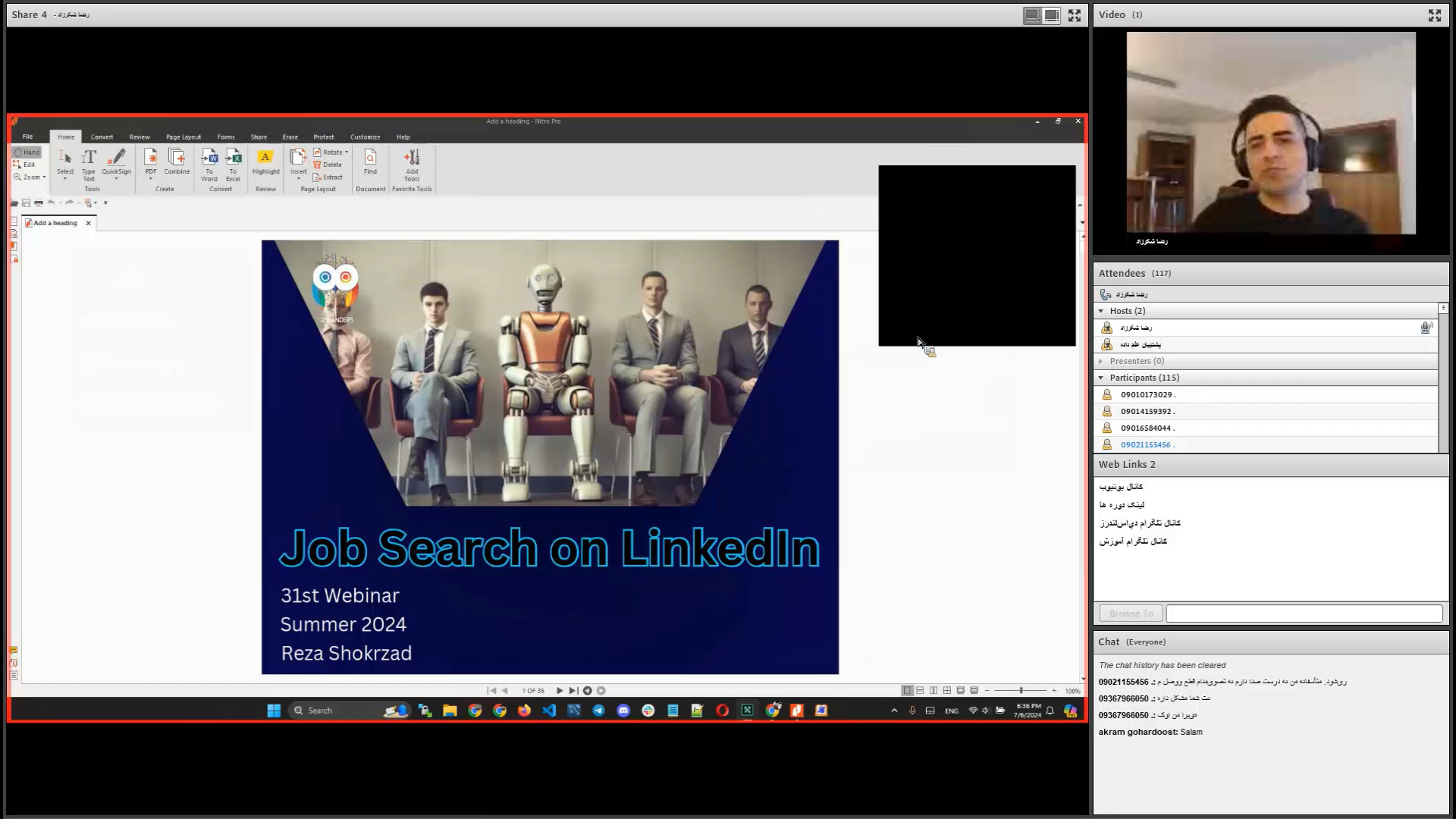Jump to last page in Nitro

pyautogui.click(x=573, y=691)
